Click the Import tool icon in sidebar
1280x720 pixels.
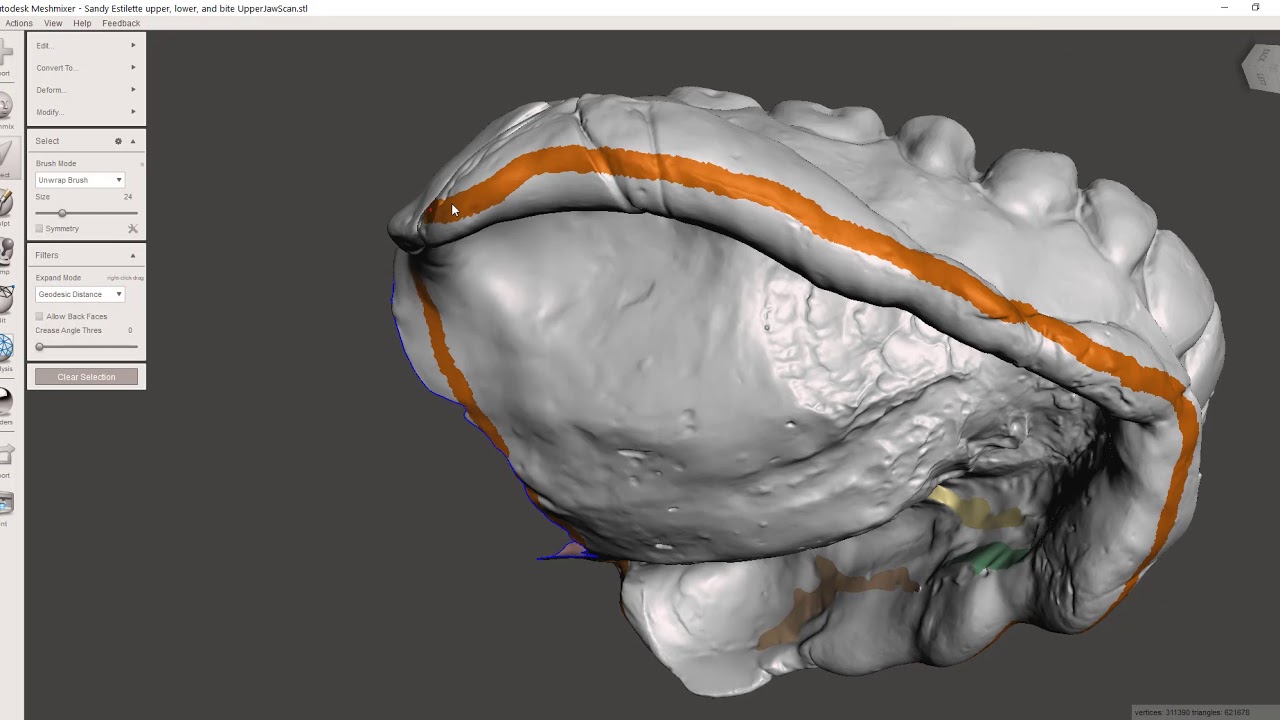click(x=5, y=55)
